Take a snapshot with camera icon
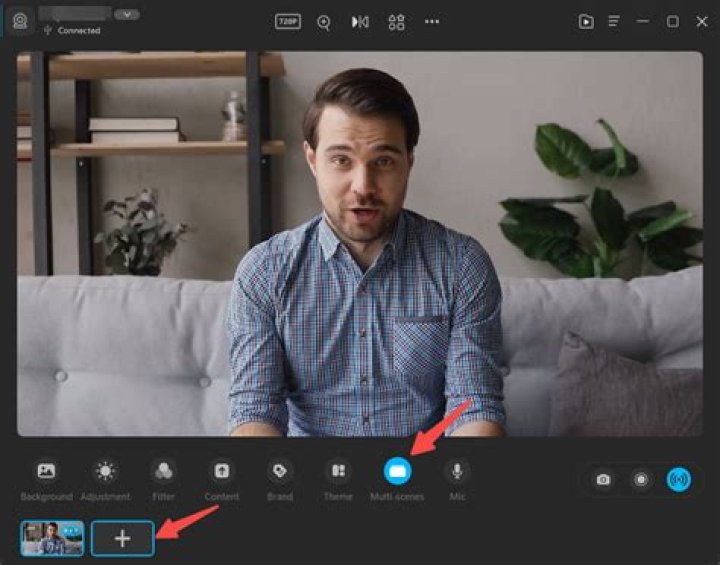The height and width of the screenshot is (565, 720). point(603,480)
